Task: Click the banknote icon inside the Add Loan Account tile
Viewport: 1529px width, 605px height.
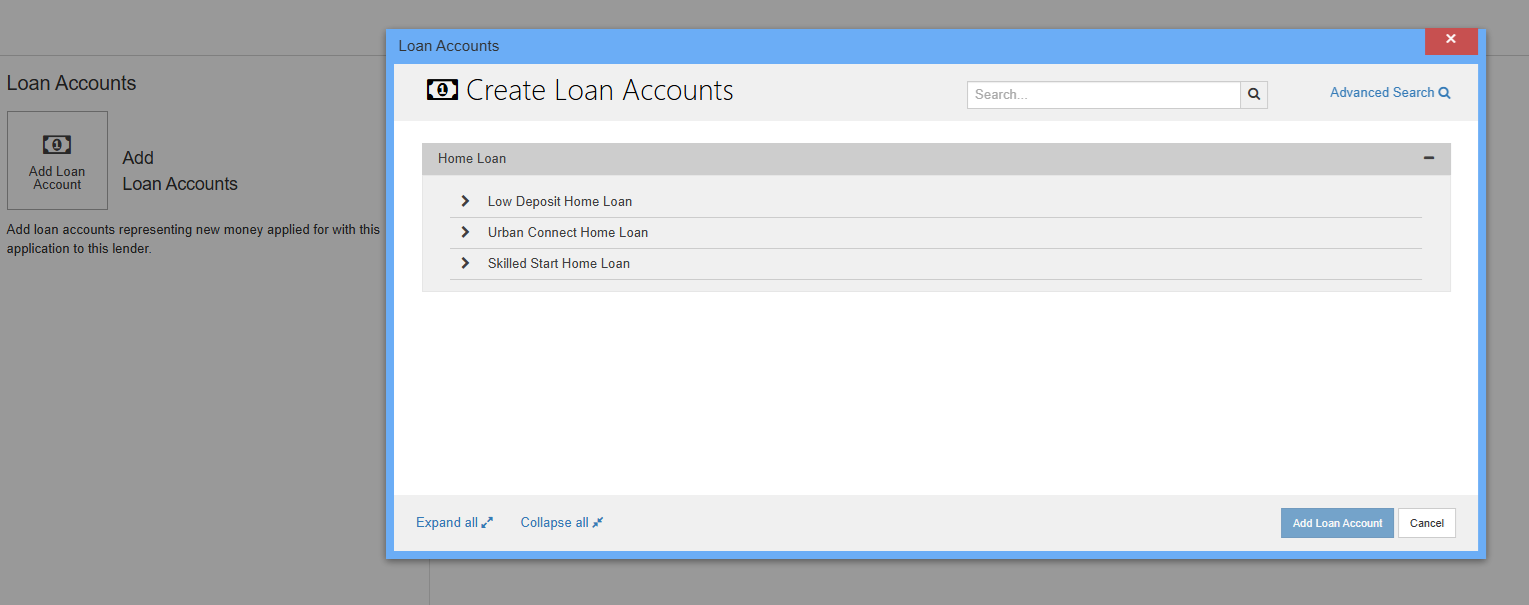Action: tap(57, 143)
